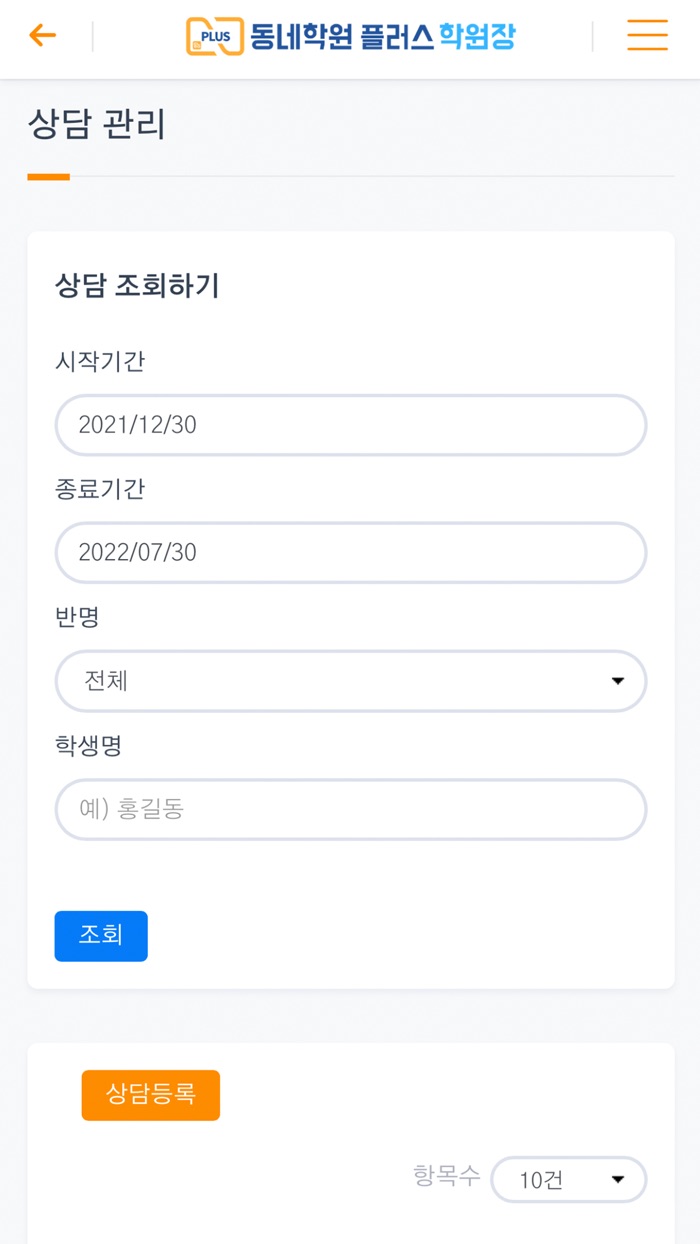Screen dimensions: 700x1244
Task: Open the 반명 dropdown showing 전체
Action: click(350, 681)
